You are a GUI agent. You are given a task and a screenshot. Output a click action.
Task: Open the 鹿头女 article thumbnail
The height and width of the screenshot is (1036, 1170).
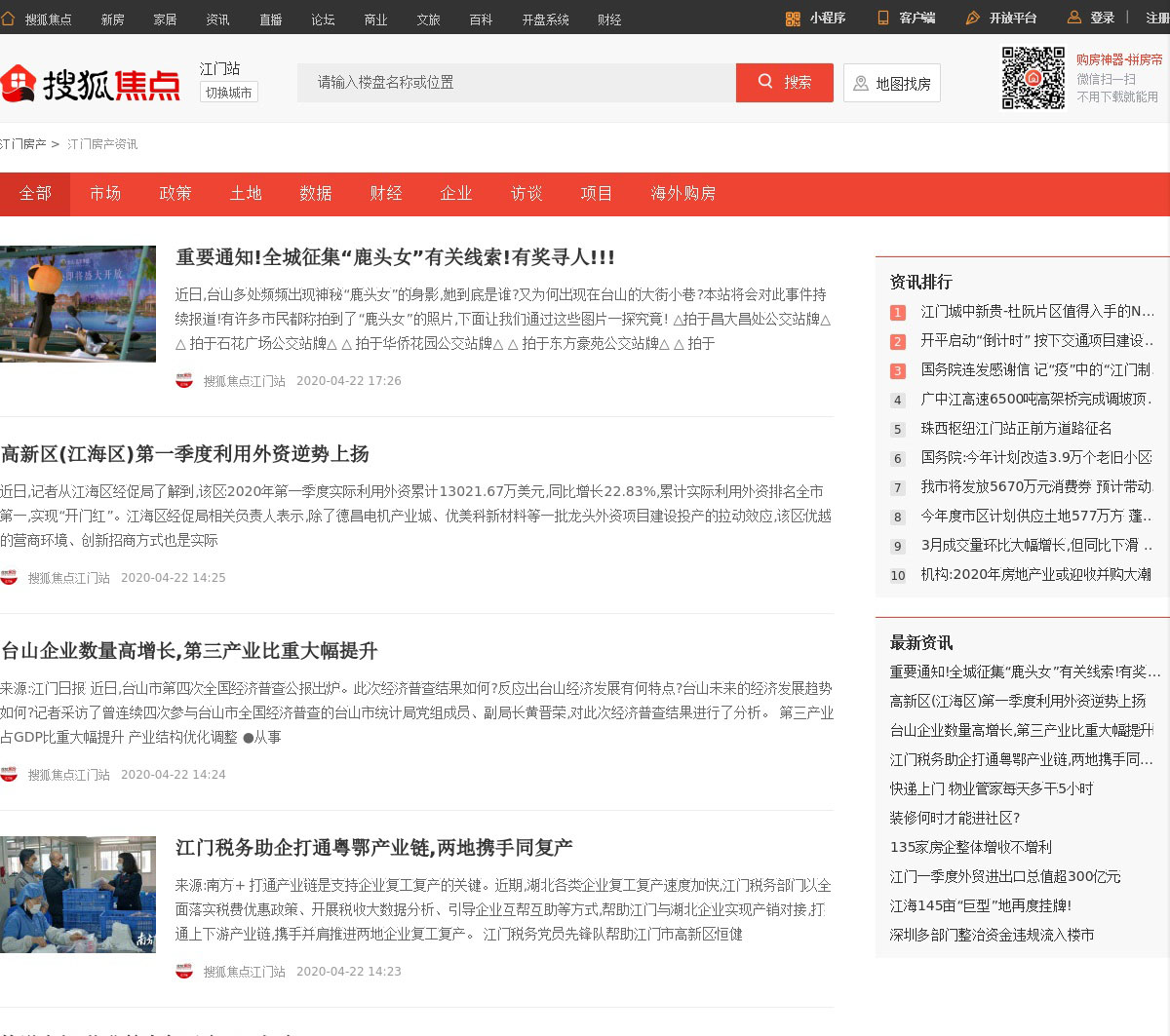pyautogui.click(x=78, y=304)
